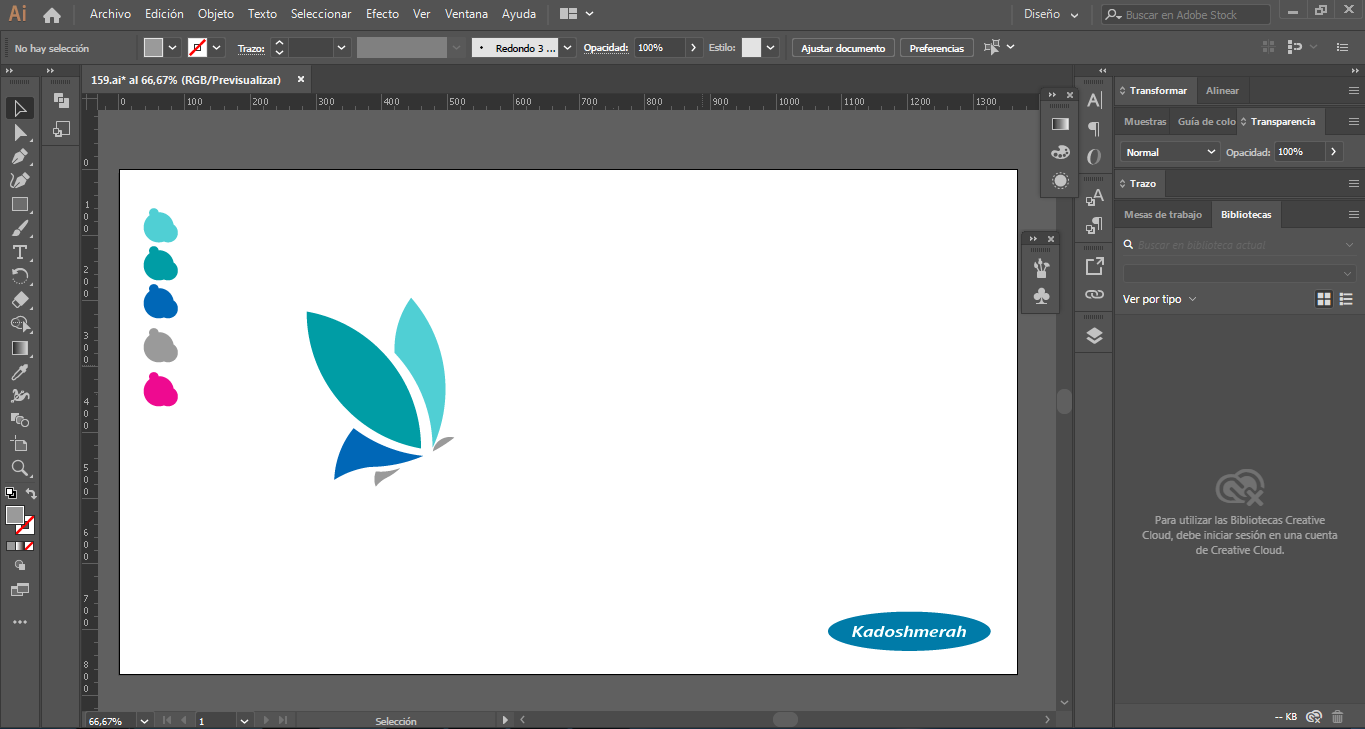1365x729 pixels.
Task: Open the Paragraph panel icon
Action: coord(1094,128)
